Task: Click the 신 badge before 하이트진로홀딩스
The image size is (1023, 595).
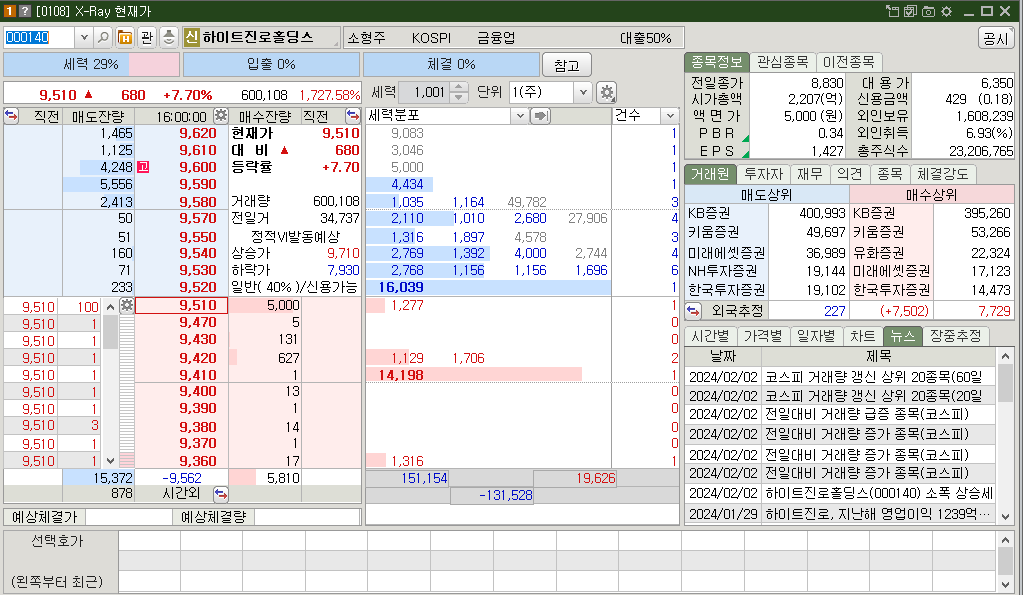Action: coord(191,37)
